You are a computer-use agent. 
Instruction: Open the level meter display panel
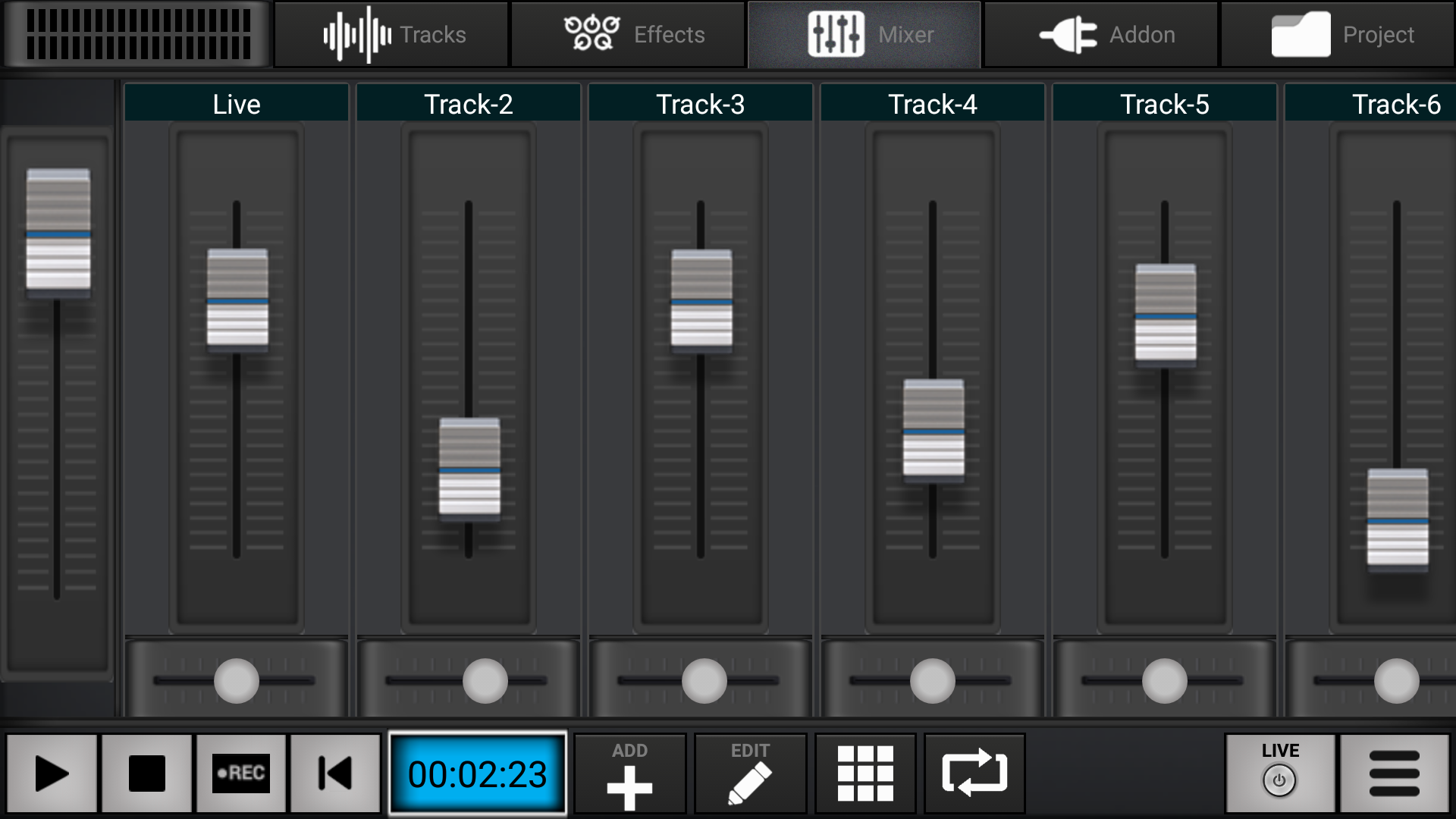click(x=136, y=34)
